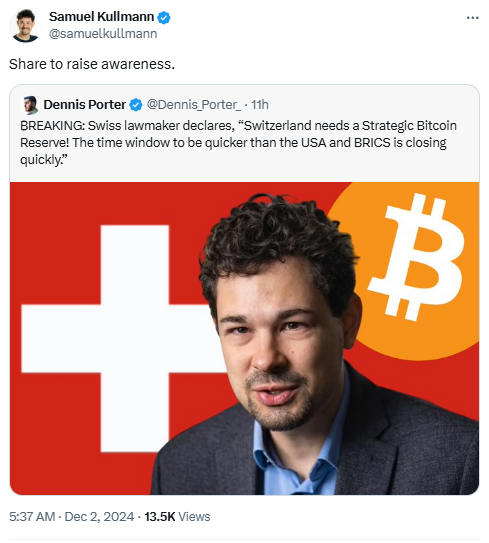This screenshot has height=543, width=489.
Task: Click the verified badge beside Dennis Porter
Action: (x=136, y=105)
